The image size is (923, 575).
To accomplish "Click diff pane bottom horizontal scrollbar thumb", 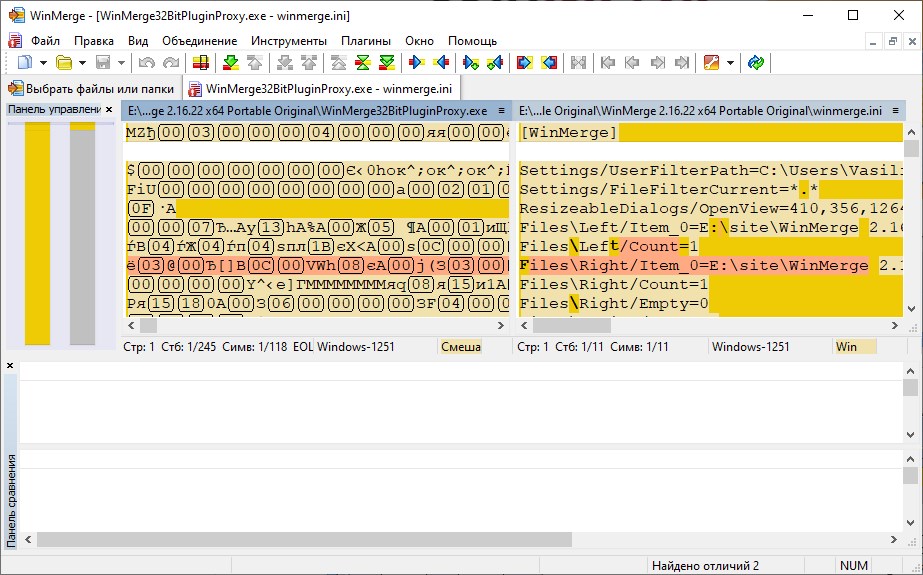I will click(x=304, y=539).
